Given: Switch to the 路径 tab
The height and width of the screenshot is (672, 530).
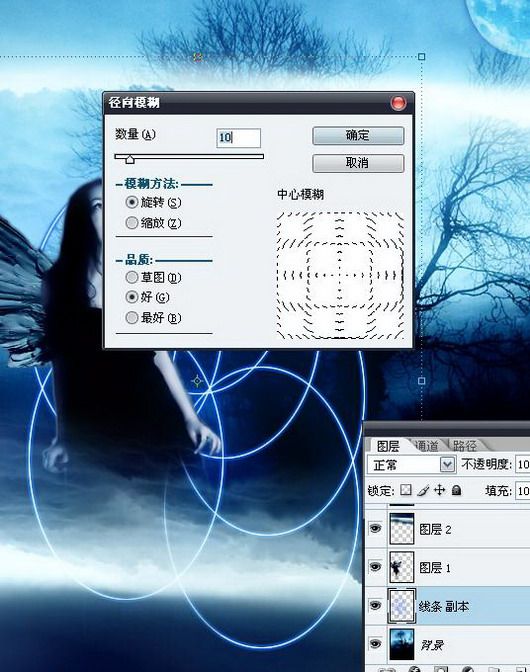Looking at the screenshot, I should pos(464,446).
